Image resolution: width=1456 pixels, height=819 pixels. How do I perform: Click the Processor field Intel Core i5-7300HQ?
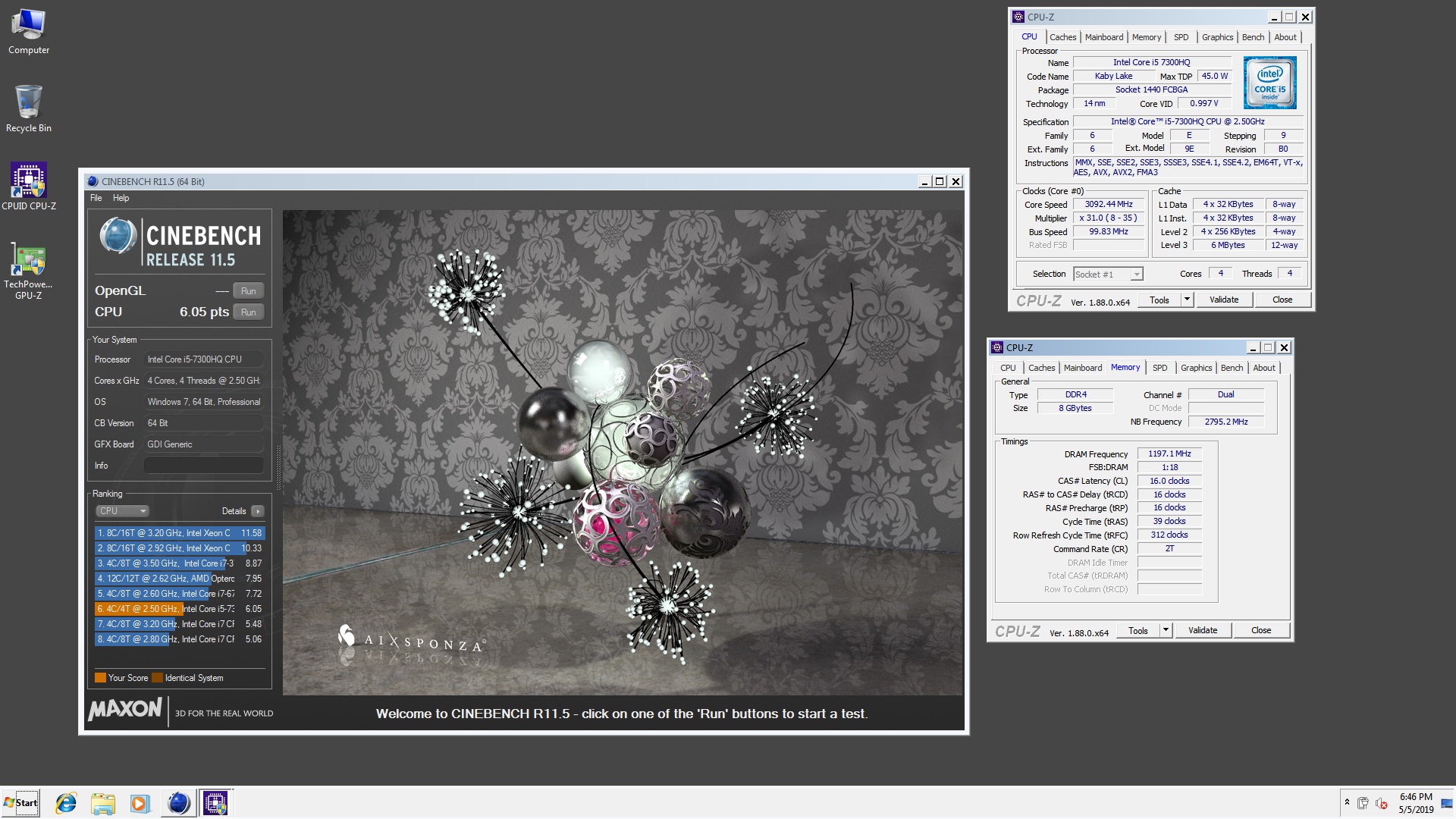(x=204, y=359)
